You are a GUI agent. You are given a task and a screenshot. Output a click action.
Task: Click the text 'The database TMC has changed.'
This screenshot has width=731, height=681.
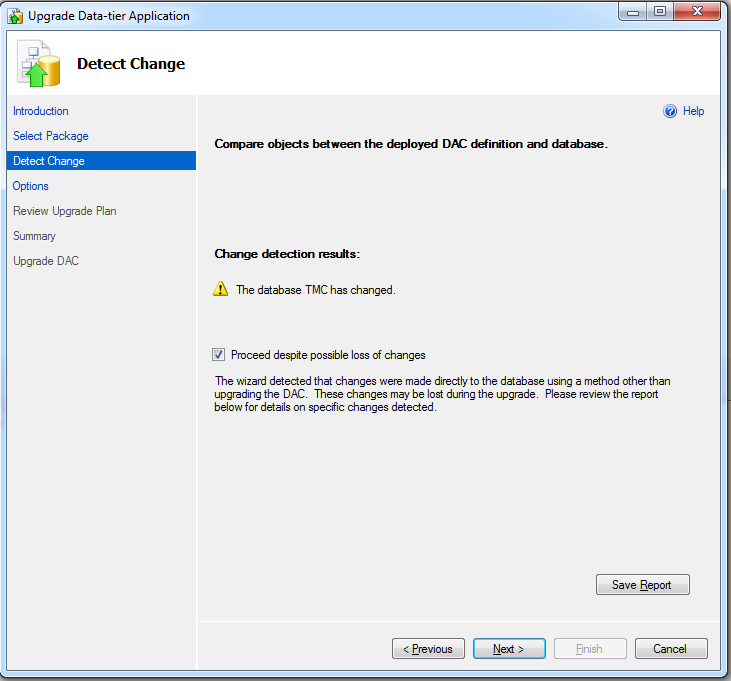click(x=316, y=290)
